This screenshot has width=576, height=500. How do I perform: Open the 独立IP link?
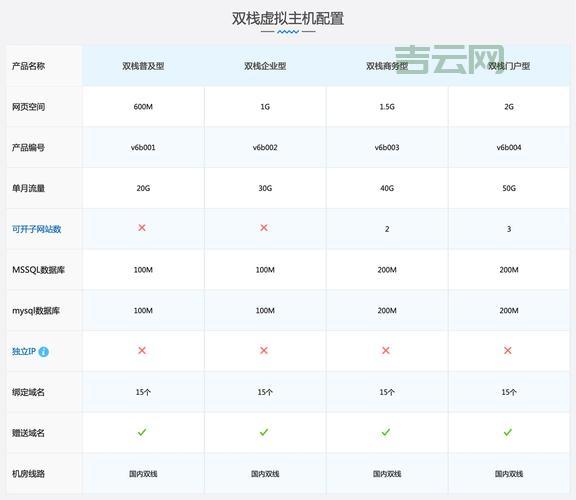point(24,352)
